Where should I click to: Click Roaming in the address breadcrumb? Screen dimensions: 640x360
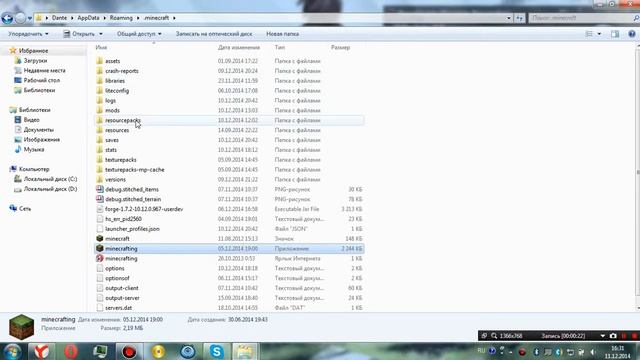pos(121,18)
